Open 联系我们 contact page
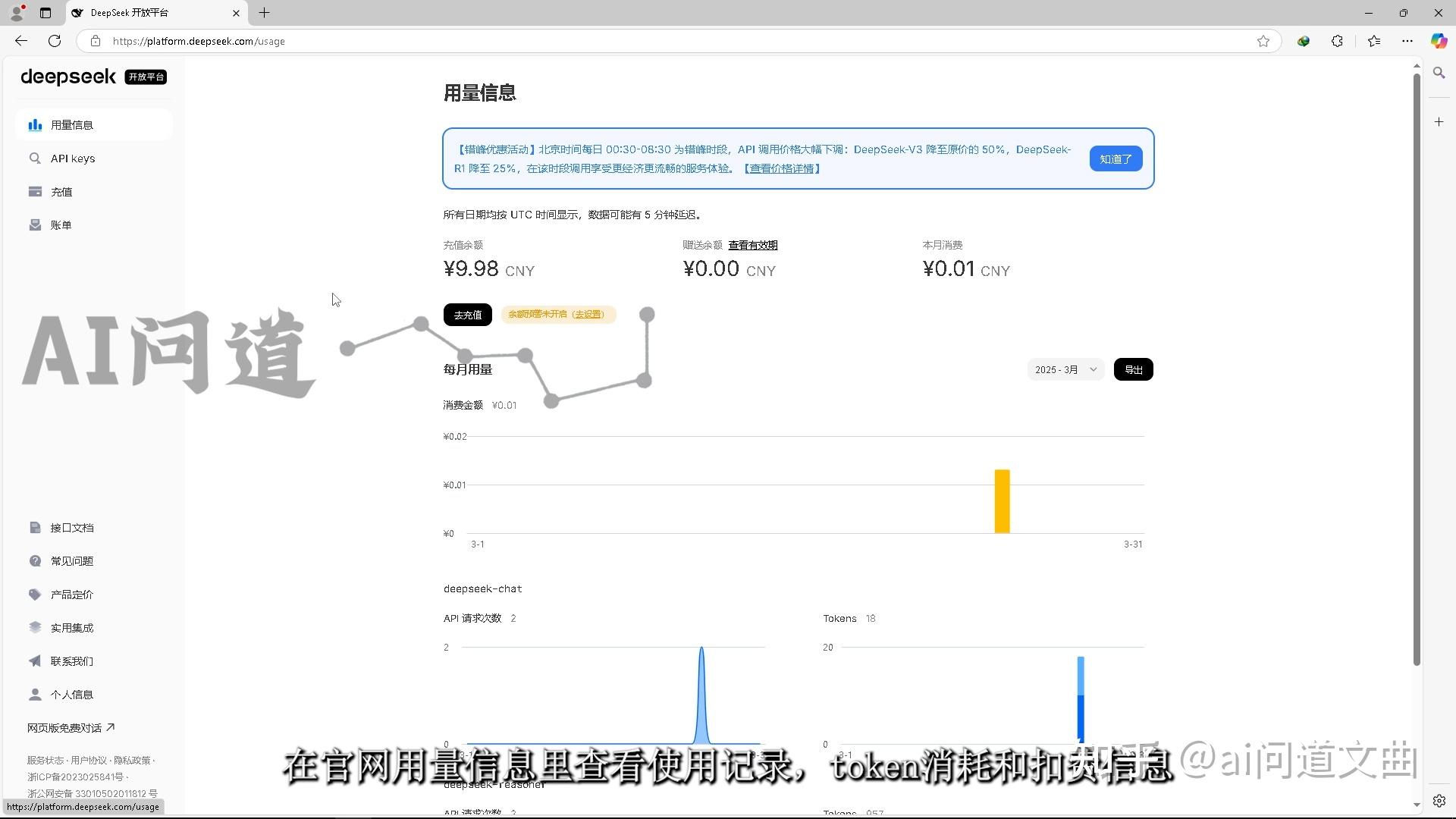The width and height of the screenshot is (1456, 819). 71,661
